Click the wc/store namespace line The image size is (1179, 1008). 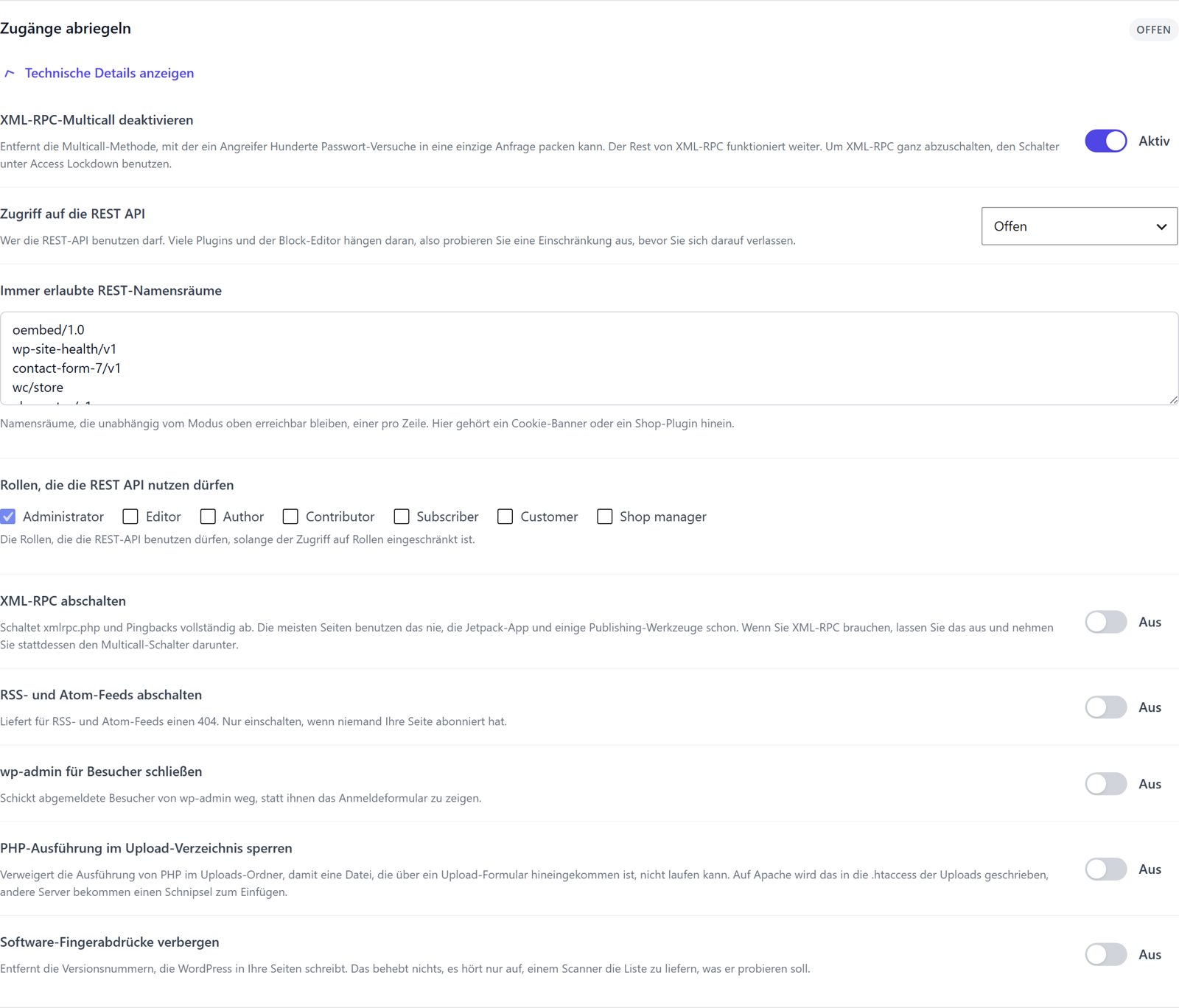tap(38, 387)
